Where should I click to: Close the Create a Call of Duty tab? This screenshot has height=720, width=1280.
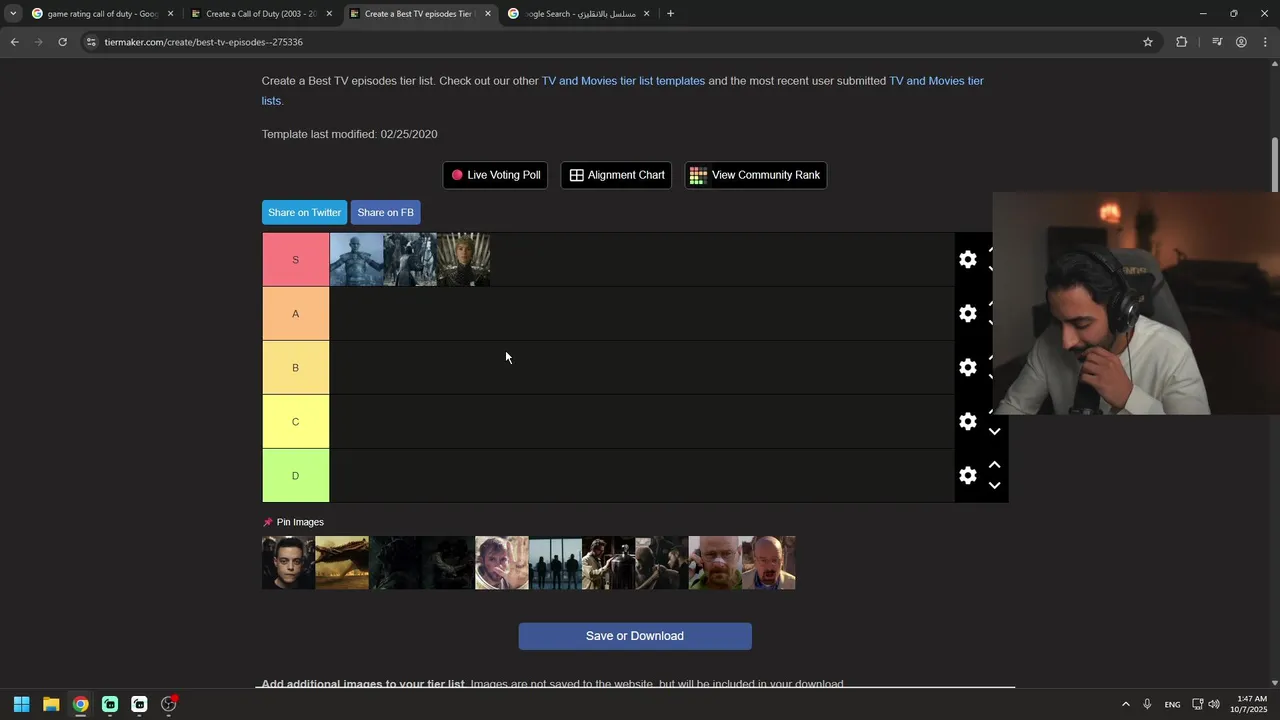tap(329, 14)
